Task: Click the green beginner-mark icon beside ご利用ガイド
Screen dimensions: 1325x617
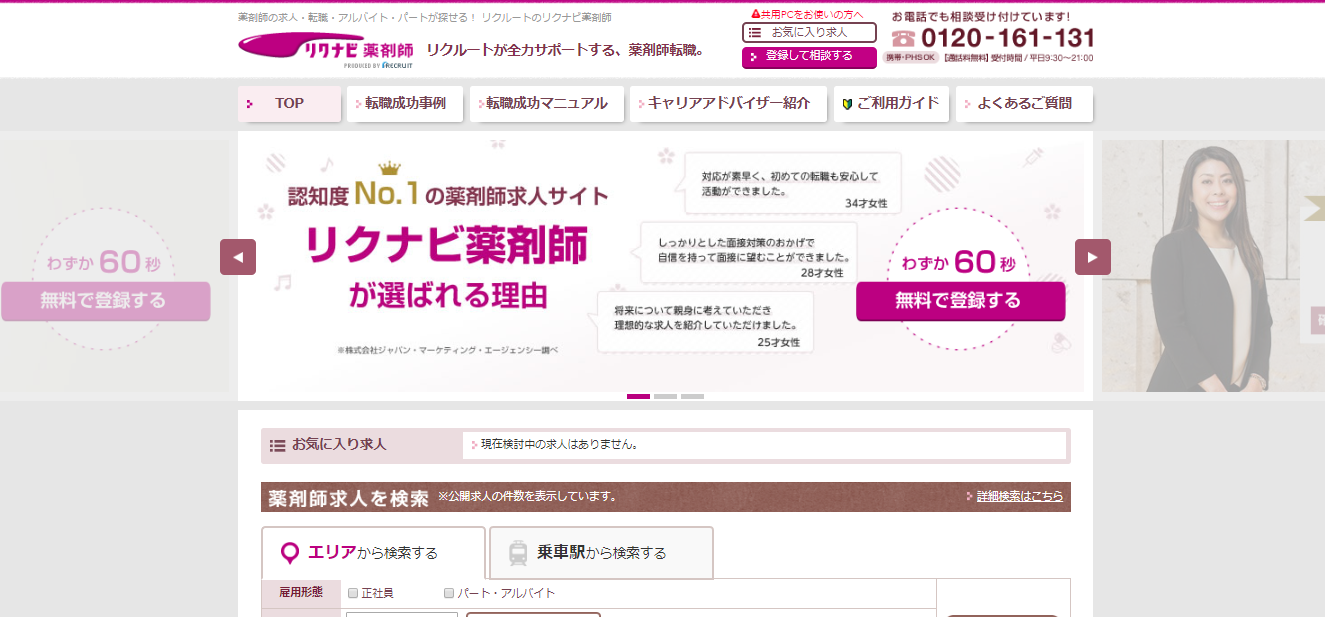Action: coord(846,104)
